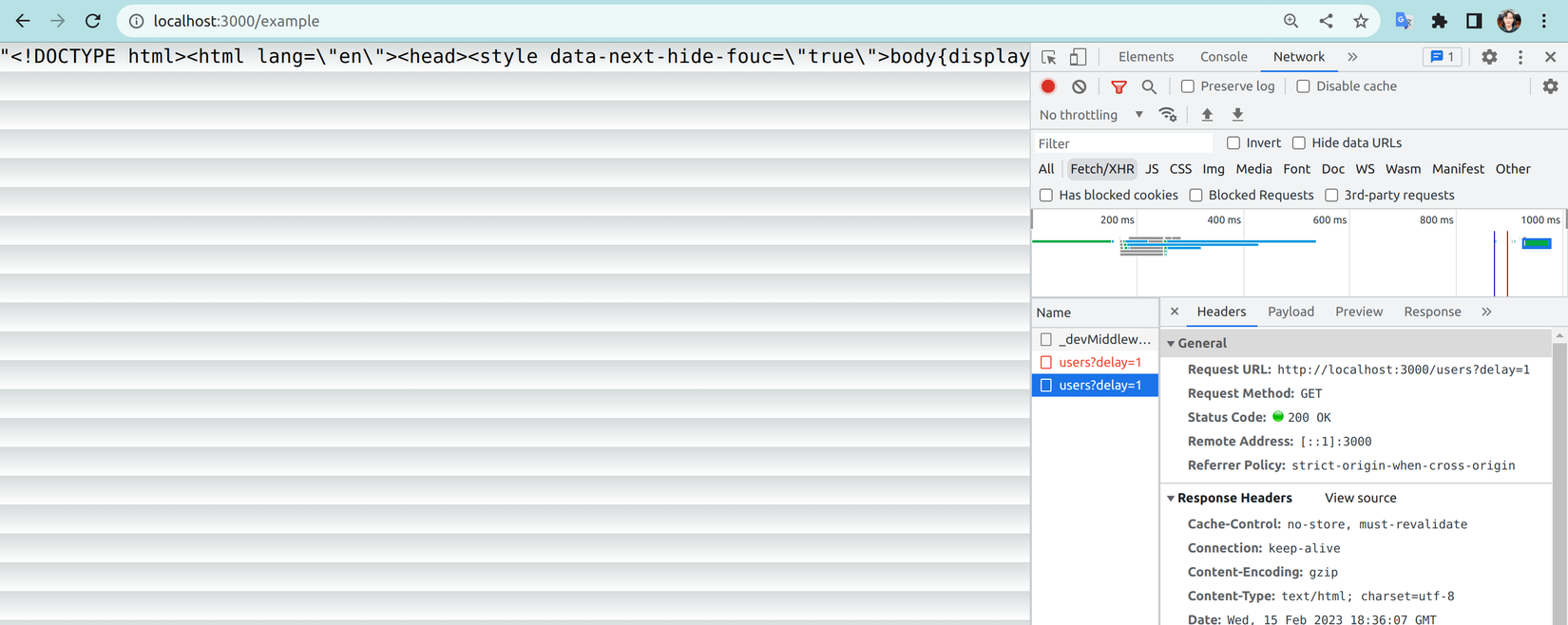Collapse the General section
The height and width of the screenshot is (625, 1568).
(1171, 344)
